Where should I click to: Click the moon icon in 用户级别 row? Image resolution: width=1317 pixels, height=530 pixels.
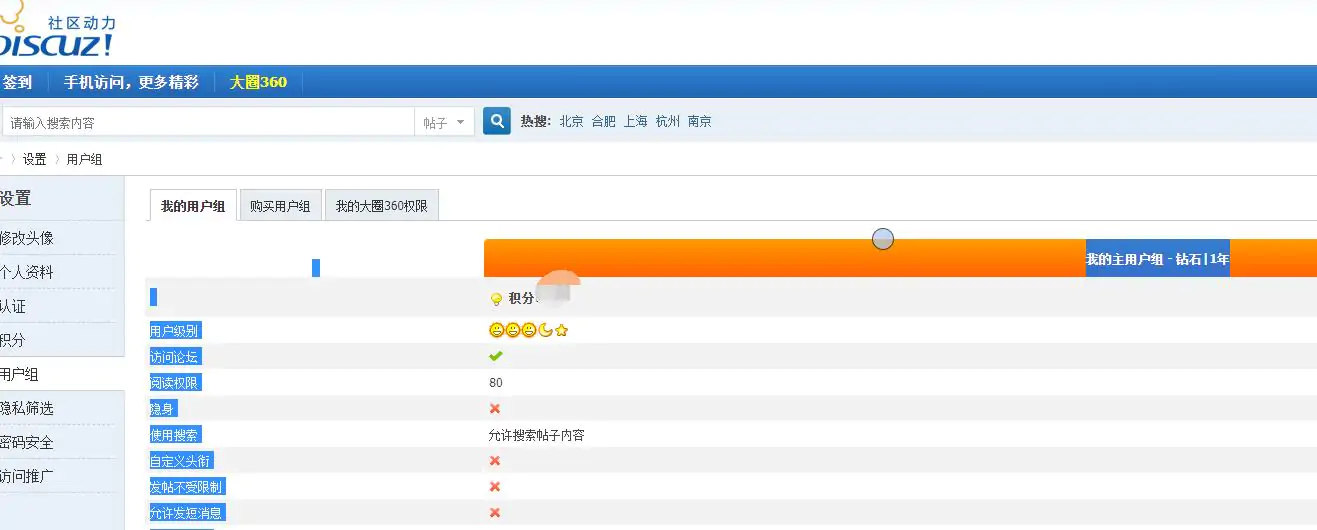pyautogui.click(x=545, y=330)
